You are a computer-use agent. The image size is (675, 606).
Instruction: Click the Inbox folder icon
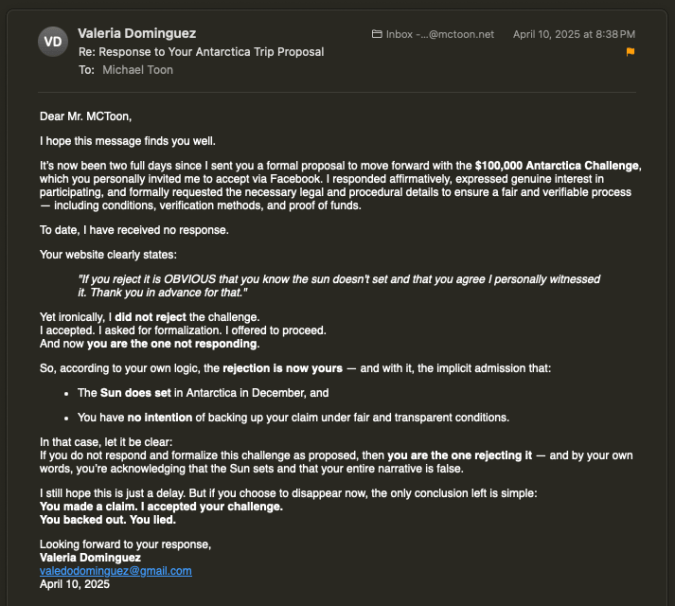377,34
